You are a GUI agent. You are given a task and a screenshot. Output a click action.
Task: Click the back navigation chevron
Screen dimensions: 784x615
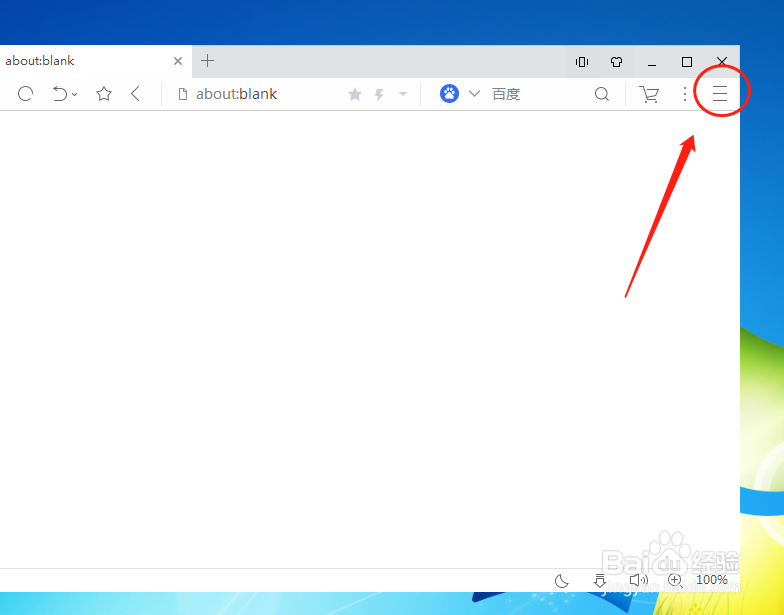[135, 94]
